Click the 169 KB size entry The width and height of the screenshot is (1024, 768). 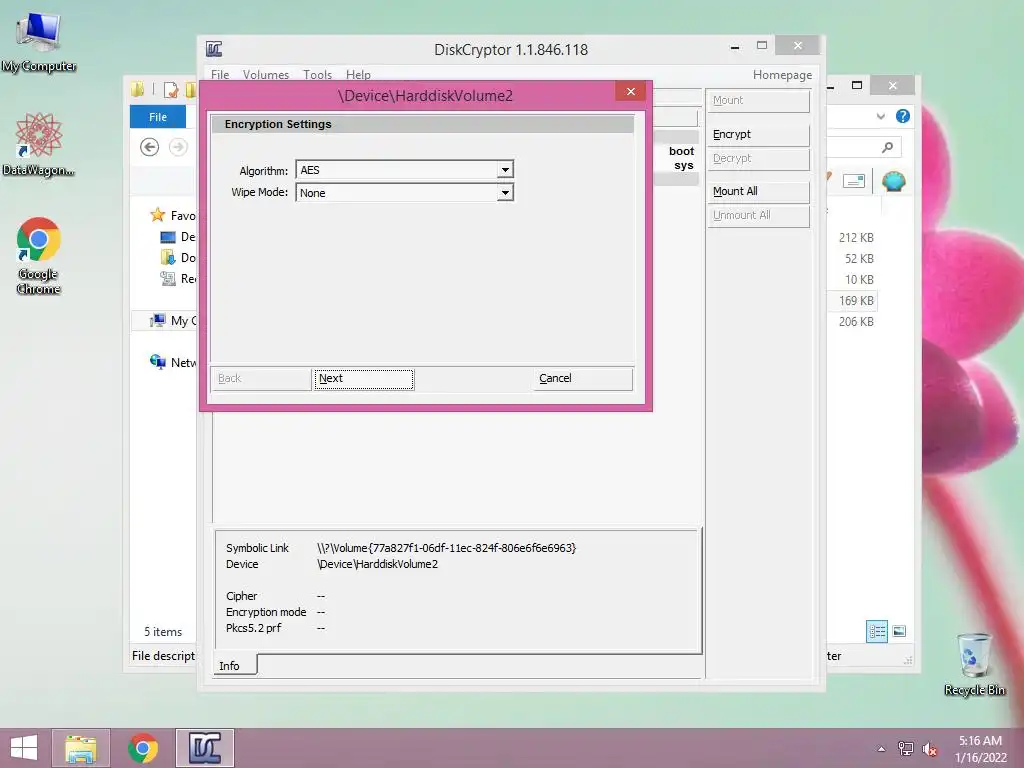point(856,300)
